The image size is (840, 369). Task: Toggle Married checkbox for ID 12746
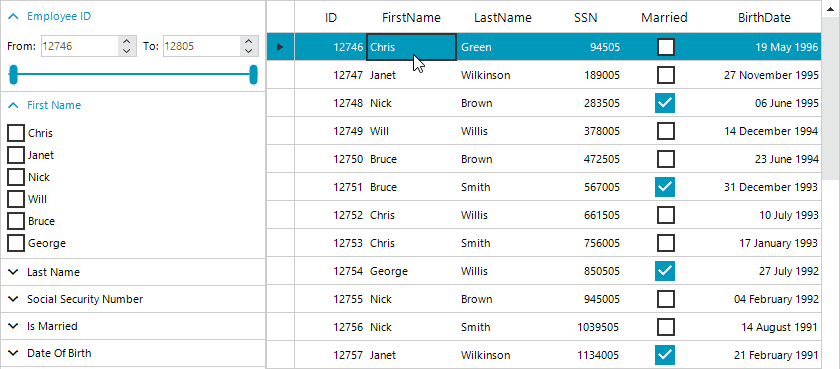[665, 47]
